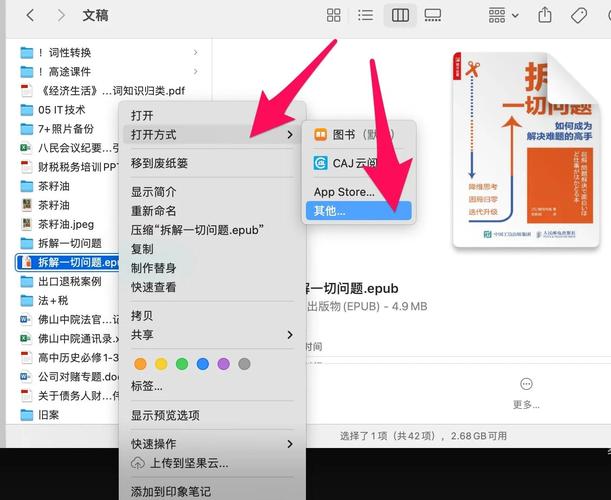Click the Share icon in toolbar
This screenshot has width=611, height=500.
pos(545,15)
